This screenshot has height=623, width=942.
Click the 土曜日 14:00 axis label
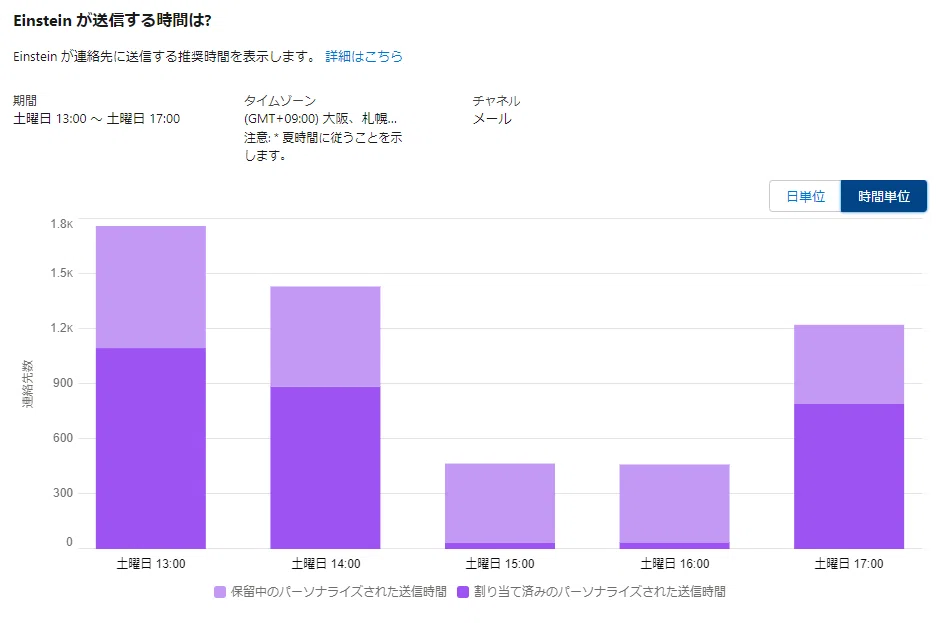pyautogui.click(x=326, y=564)
